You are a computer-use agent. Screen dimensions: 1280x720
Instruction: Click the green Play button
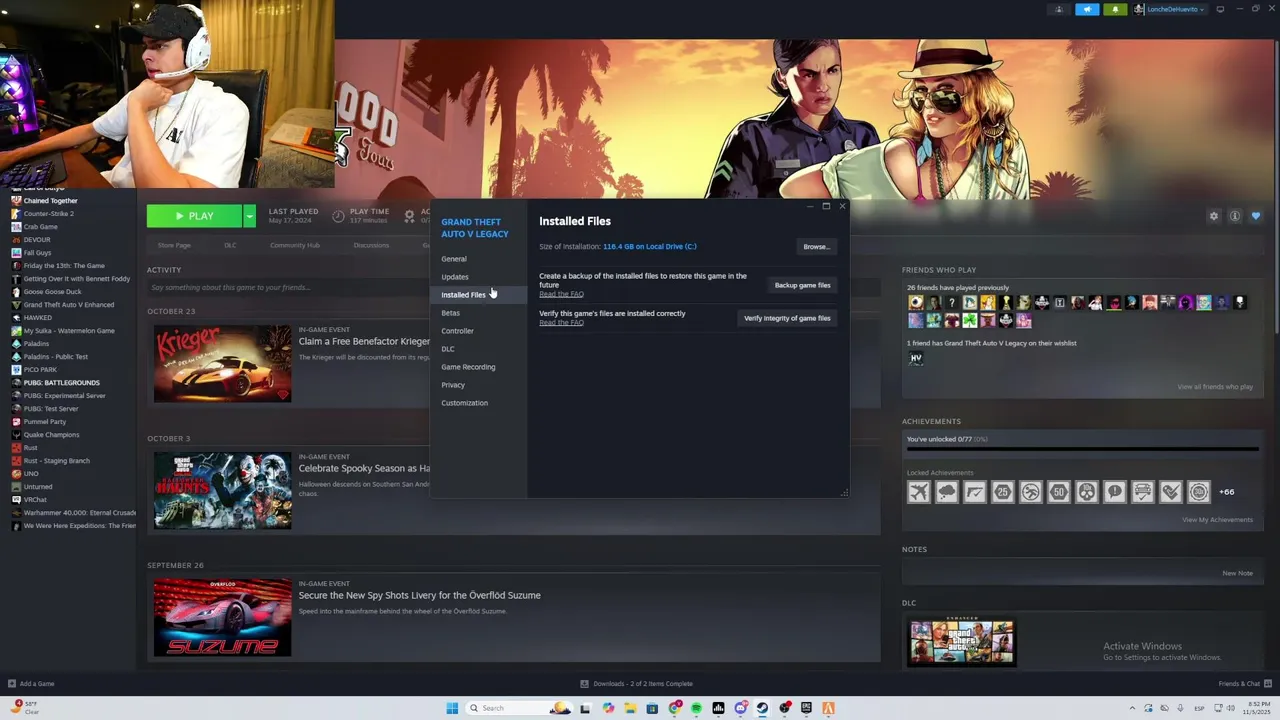coord(194,216)
